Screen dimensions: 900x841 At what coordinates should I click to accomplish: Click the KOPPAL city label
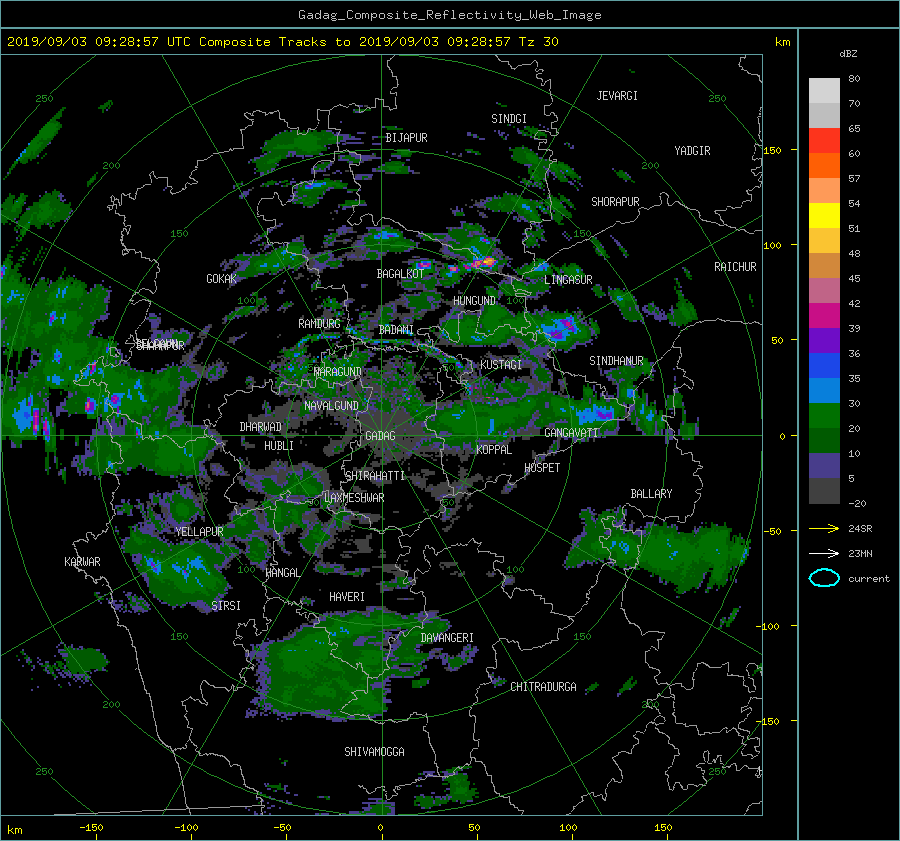(x=494, y=450)
